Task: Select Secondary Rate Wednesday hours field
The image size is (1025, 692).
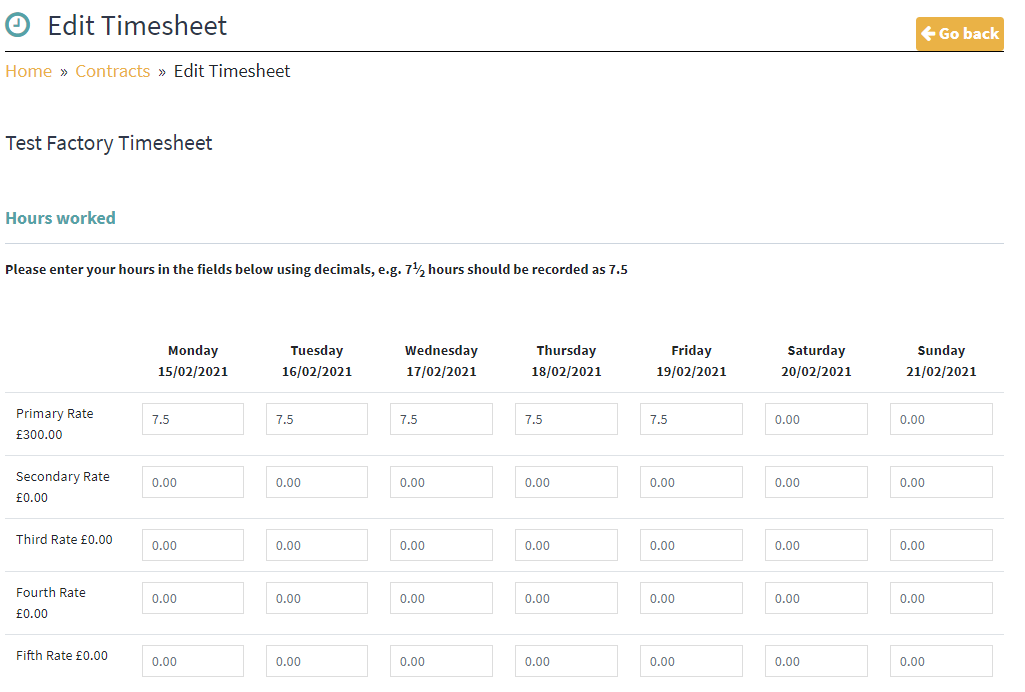Action: pyautogui.click(x=441, y=482)
